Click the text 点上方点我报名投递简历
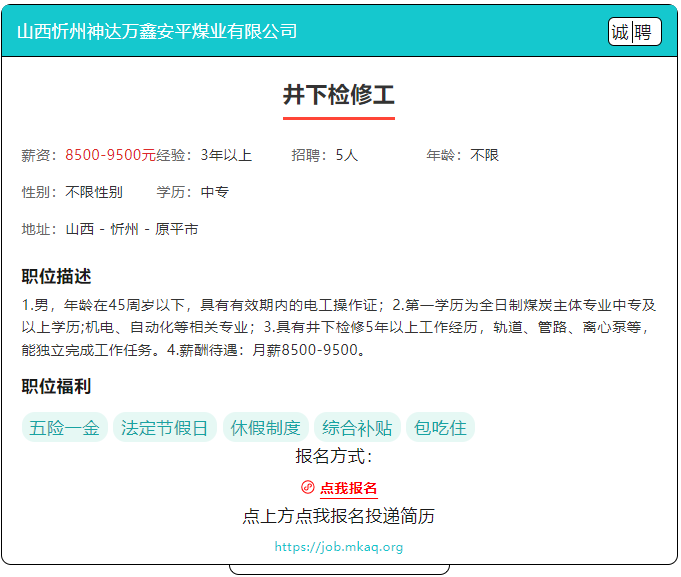Viewport: 681px width, 577px height. [x=339, y=516]
